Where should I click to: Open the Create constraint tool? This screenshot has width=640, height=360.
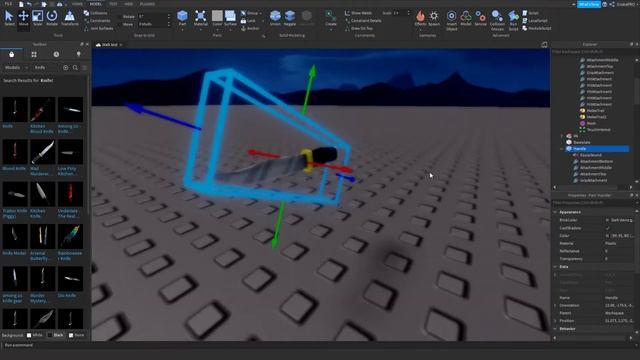point(331,18)
